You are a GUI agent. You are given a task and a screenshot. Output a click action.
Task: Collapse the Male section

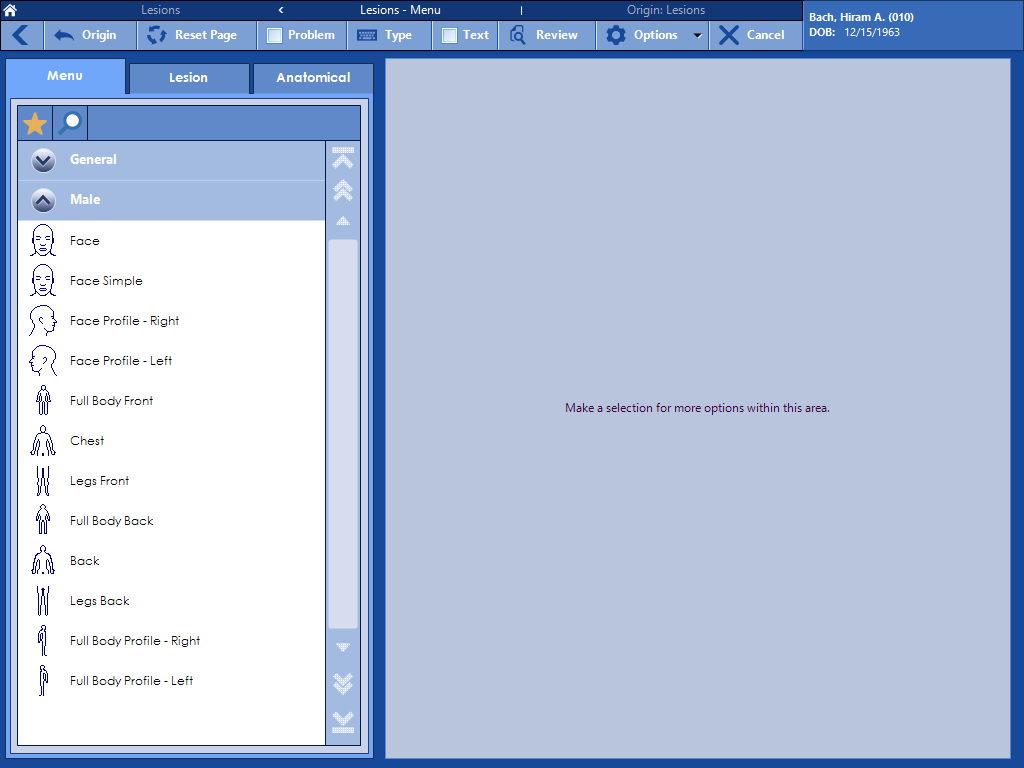pyautogui.click(x=43, y=200)
